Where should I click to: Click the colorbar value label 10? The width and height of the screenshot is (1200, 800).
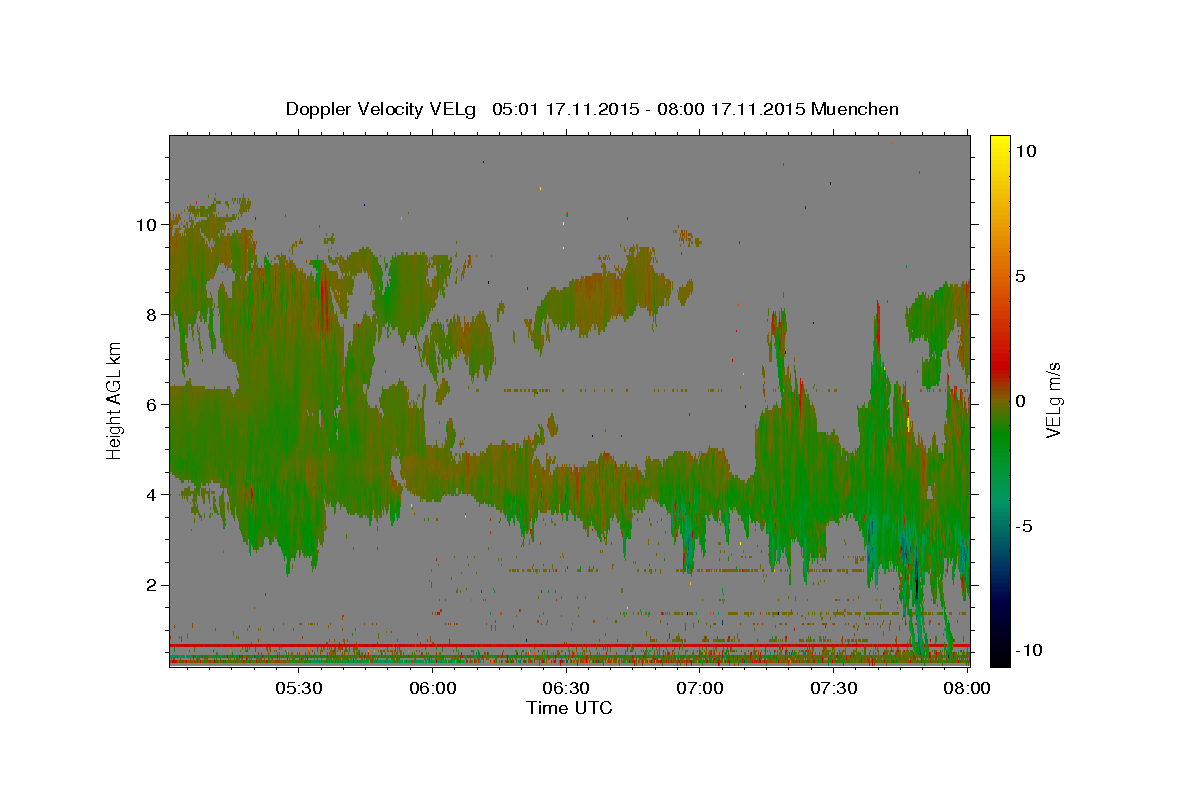[1026, 151]
